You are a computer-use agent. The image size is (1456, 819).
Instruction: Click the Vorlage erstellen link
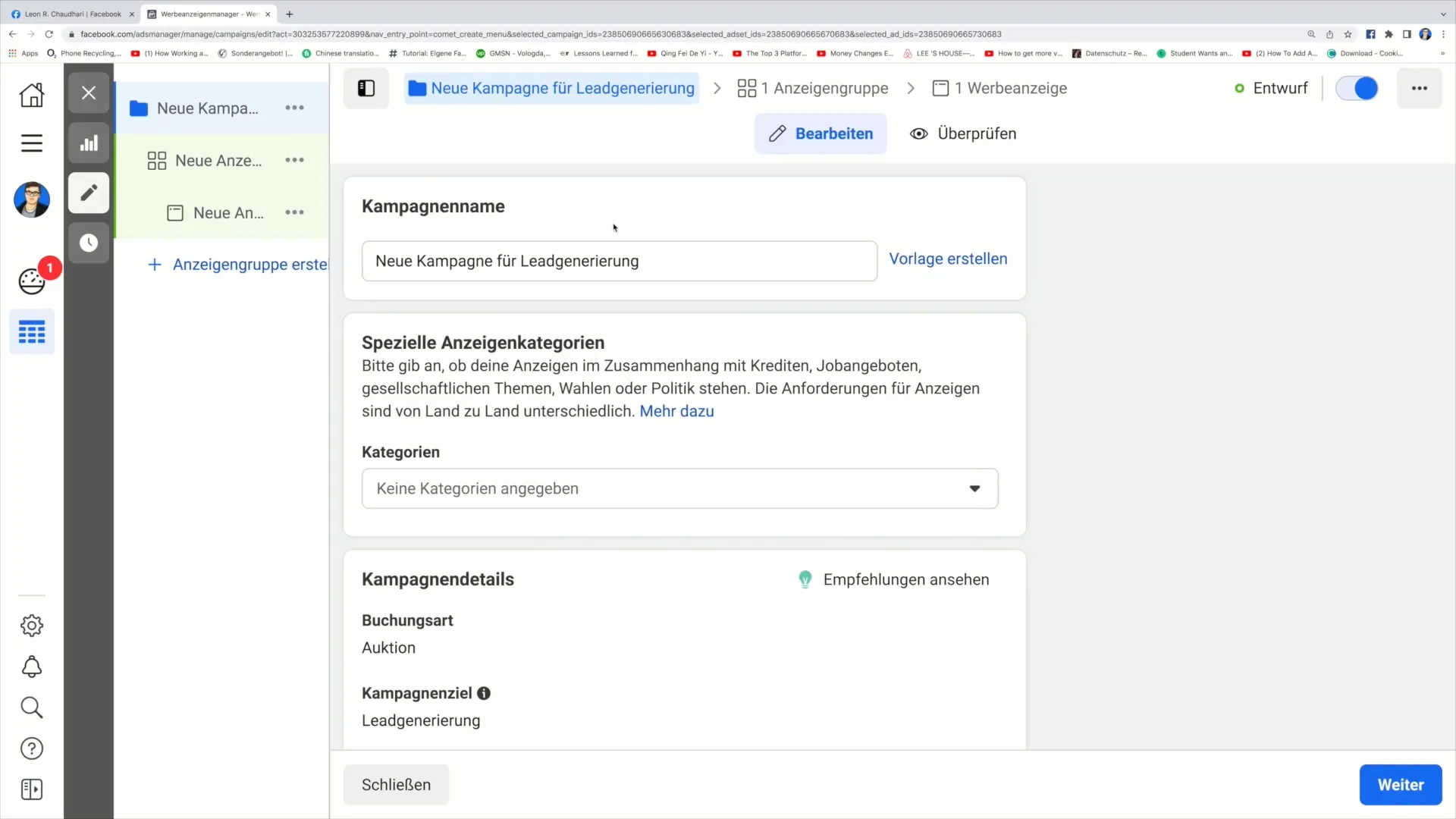point(948,258)
